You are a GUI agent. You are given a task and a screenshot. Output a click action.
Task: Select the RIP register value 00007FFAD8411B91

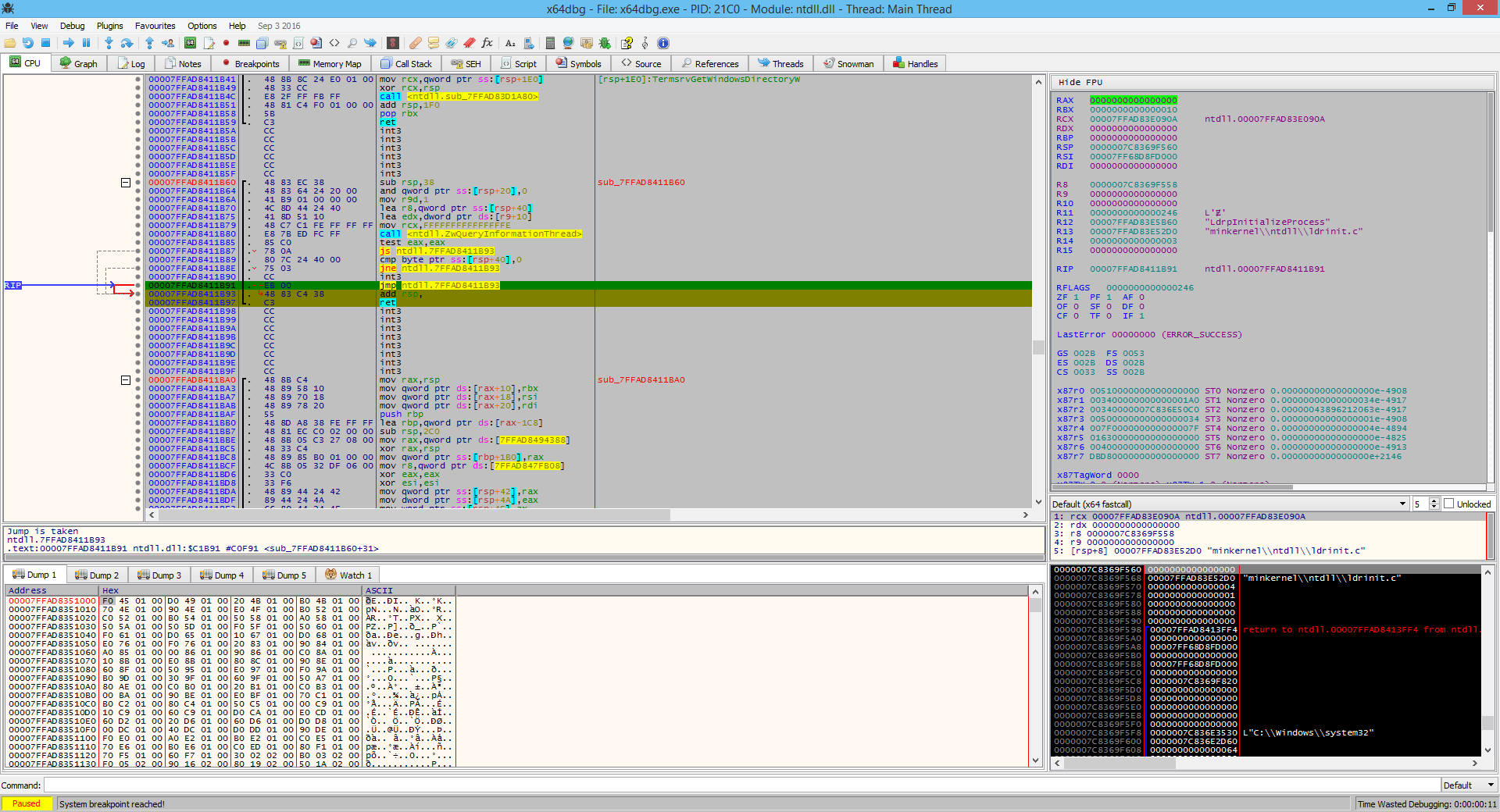tap(1133, 269)
